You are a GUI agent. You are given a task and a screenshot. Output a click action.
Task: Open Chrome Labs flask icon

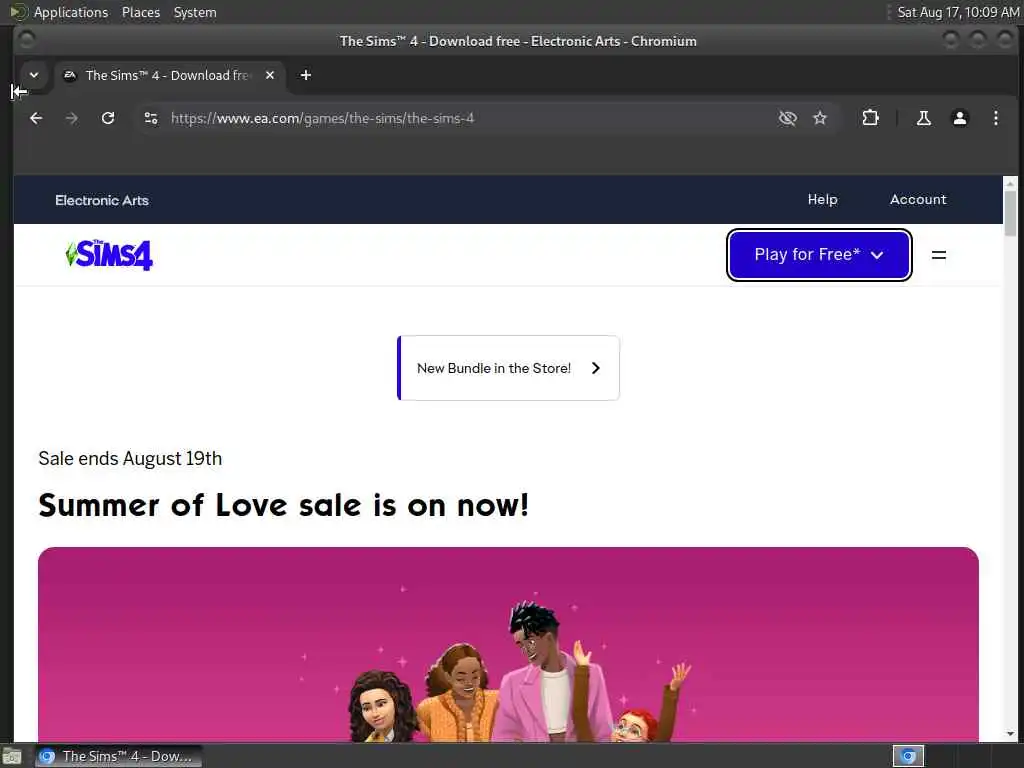[923, 118]
